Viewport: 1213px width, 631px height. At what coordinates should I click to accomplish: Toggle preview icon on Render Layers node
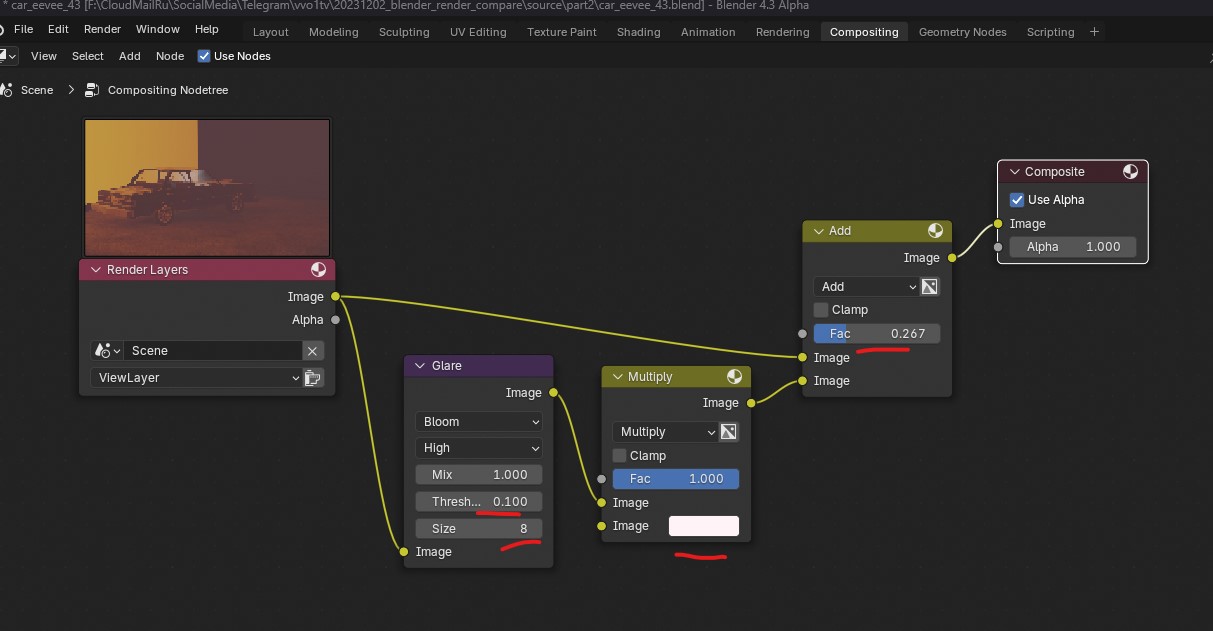[x=318, y=270]
